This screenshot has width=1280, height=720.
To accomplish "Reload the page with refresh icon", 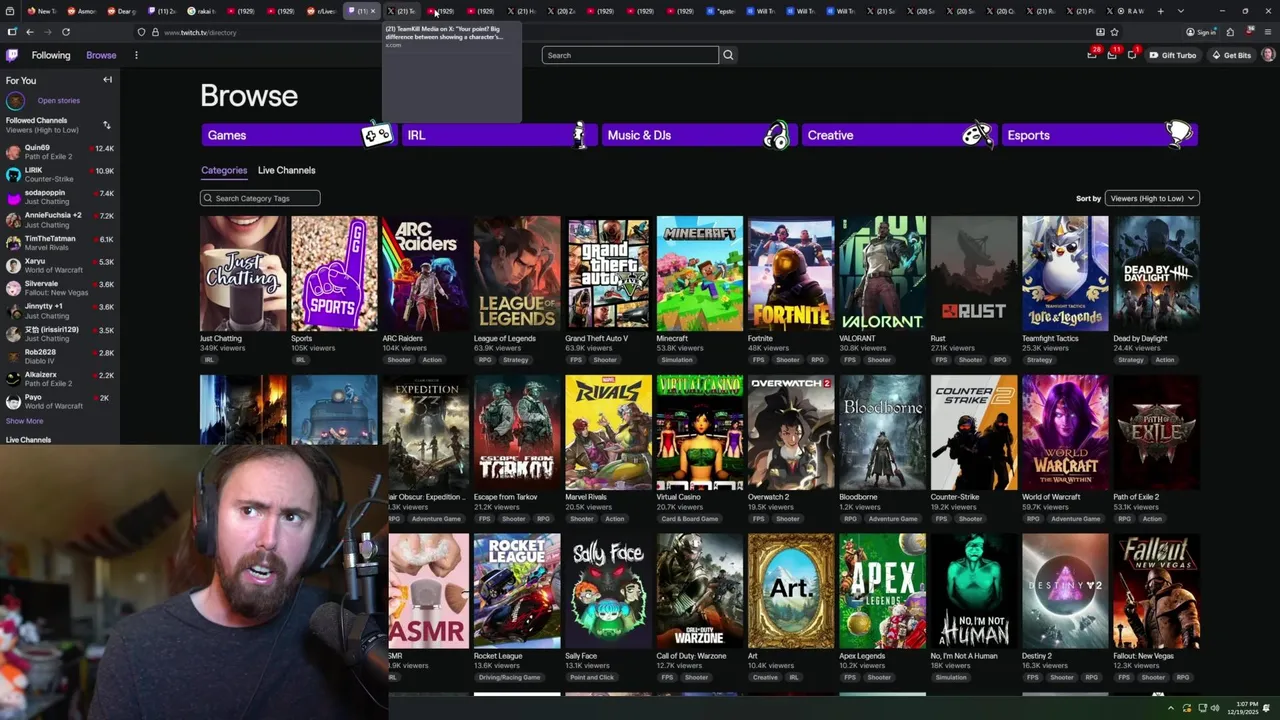I will click(x=66, y=32).
